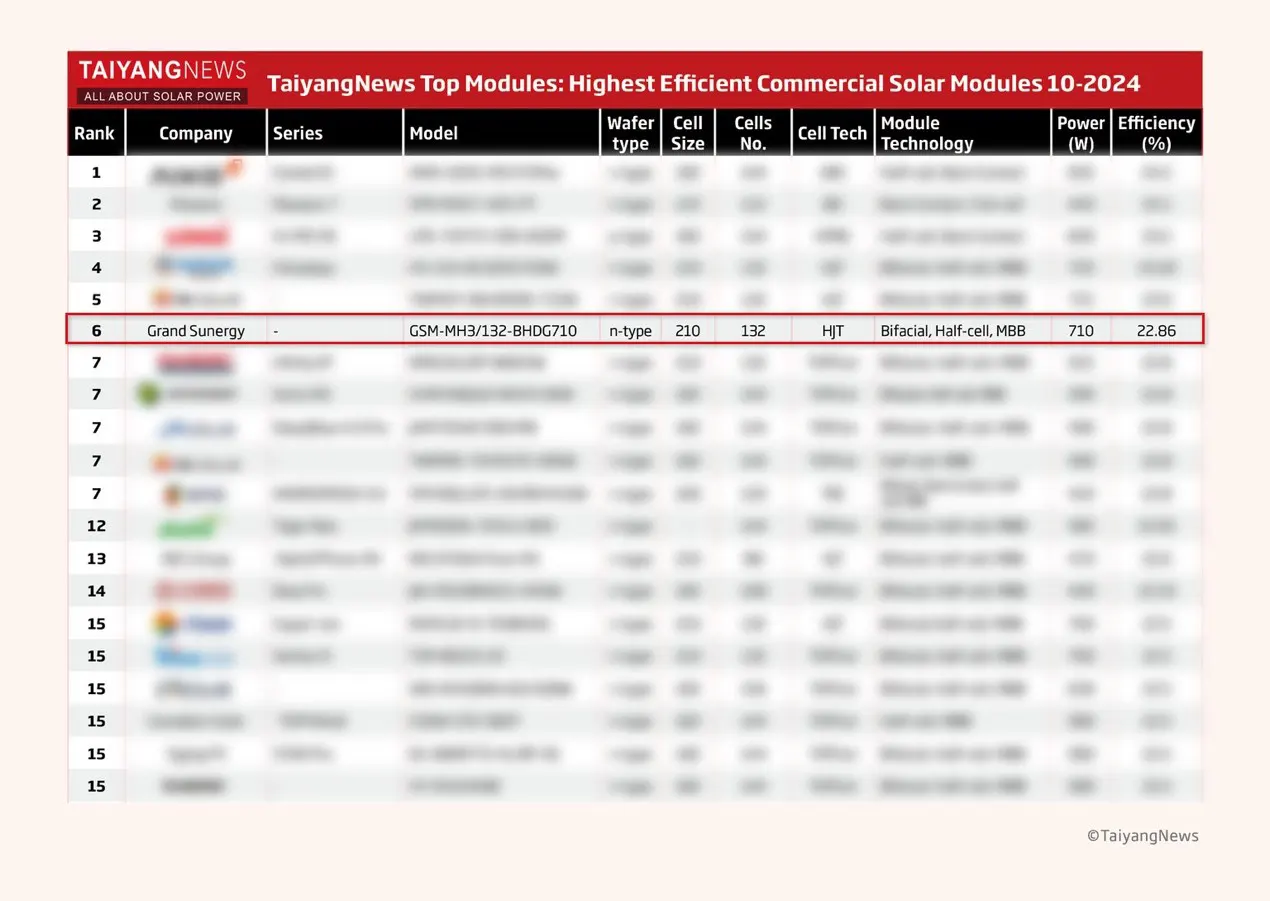The width and height of the screenshot is (1270, 901).
Task: Click rank number "6" in the highlighted row
Action: point(96,330)
